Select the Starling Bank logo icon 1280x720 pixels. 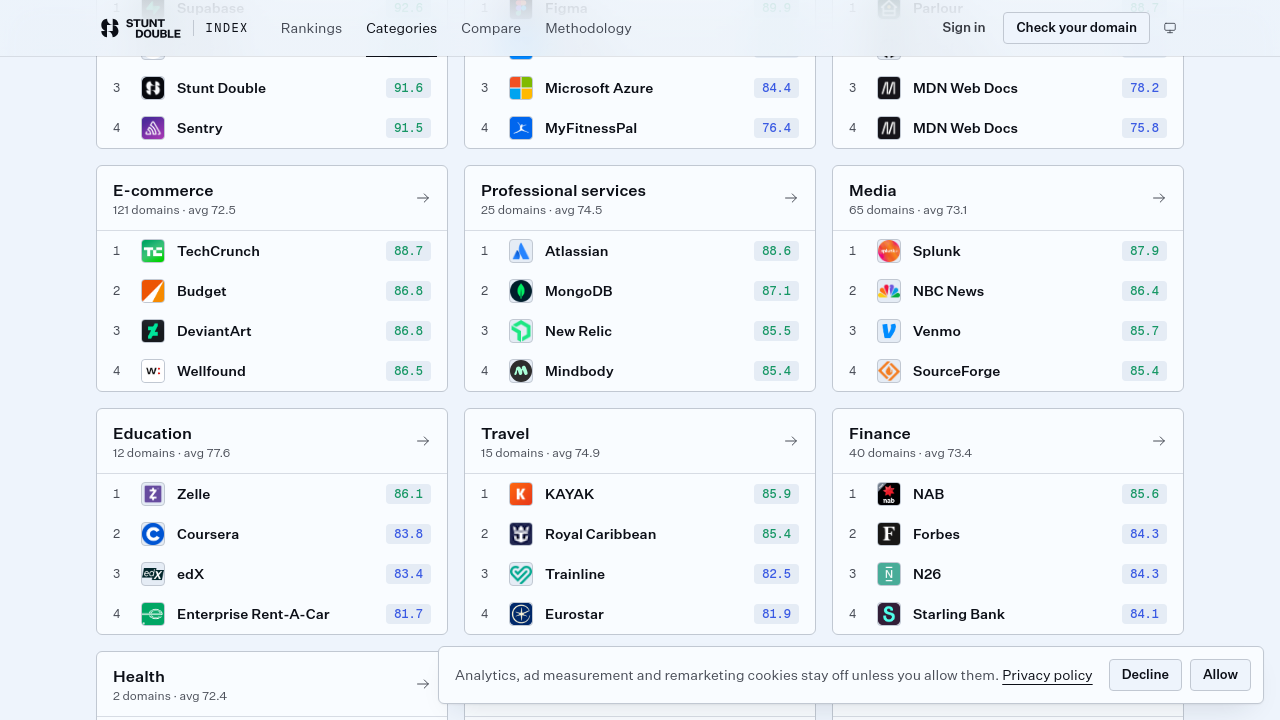coord(889,614)
